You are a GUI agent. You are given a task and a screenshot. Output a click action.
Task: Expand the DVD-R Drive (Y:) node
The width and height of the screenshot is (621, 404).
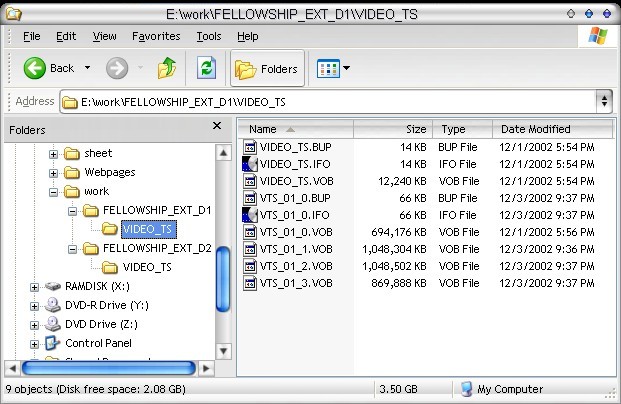click(x=34, y=306)
